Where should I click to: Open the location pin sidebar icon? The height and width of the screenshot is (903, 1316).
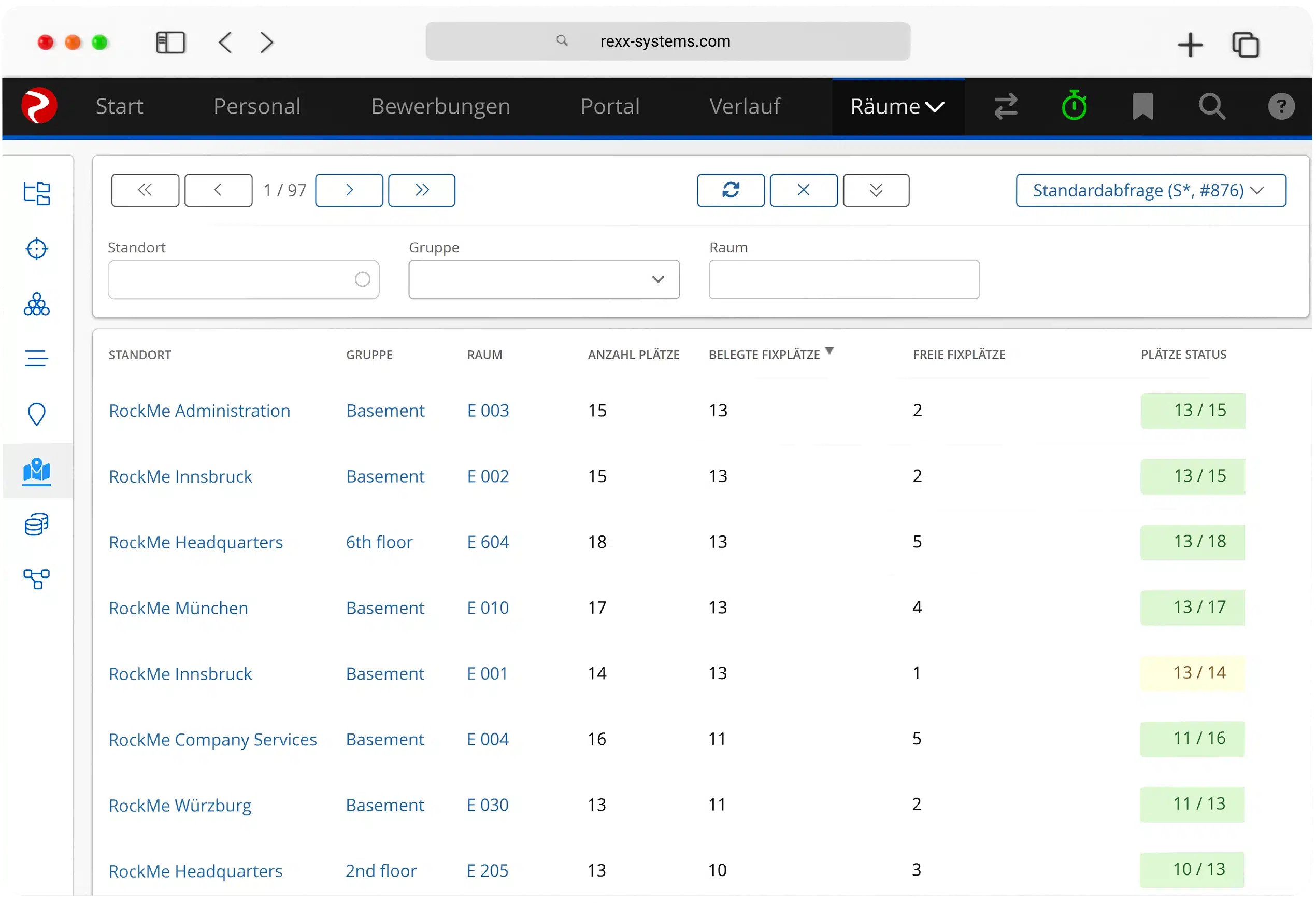point(37,414)
